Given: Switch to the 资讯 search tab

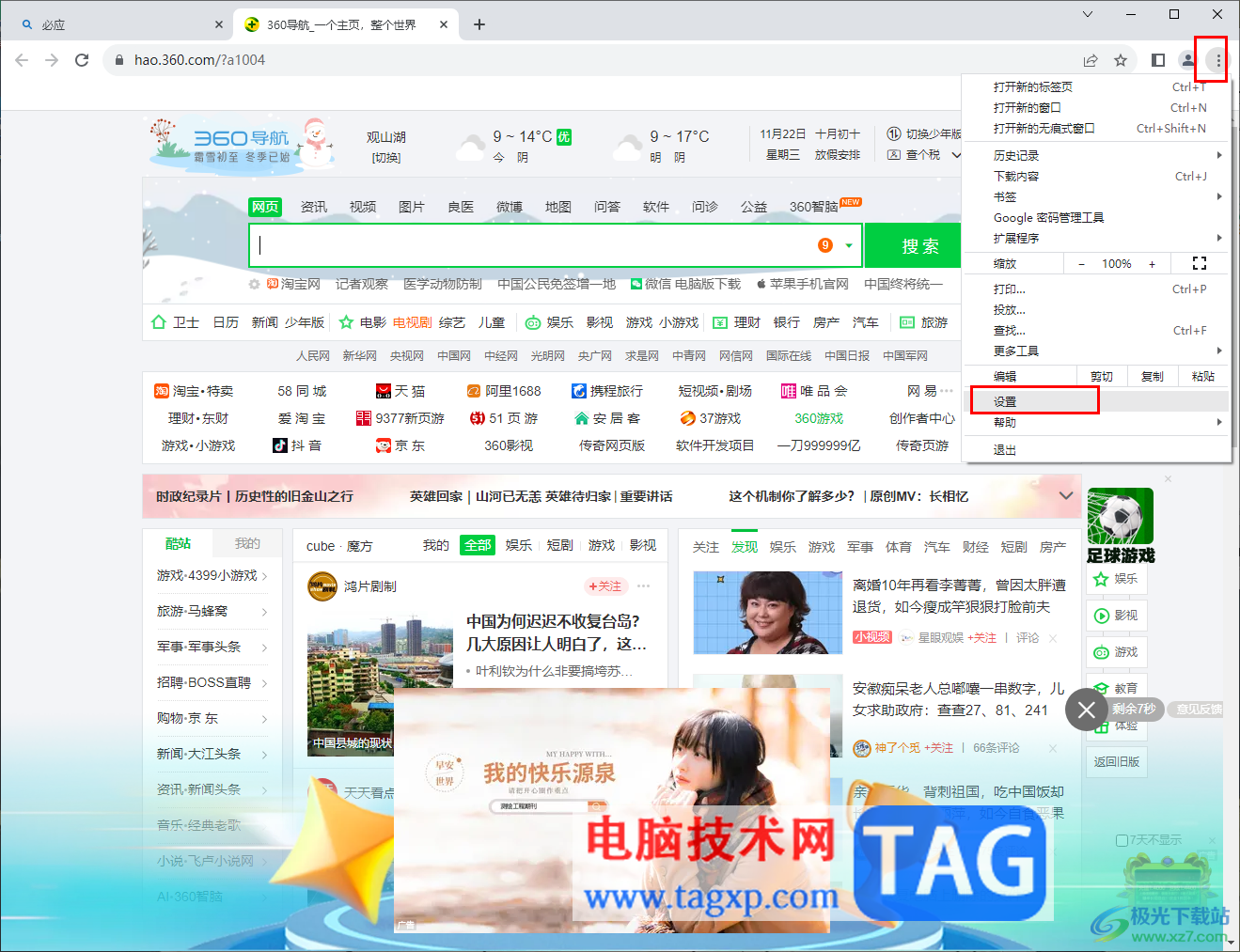Looking at the screenshot, I should 314,207.
